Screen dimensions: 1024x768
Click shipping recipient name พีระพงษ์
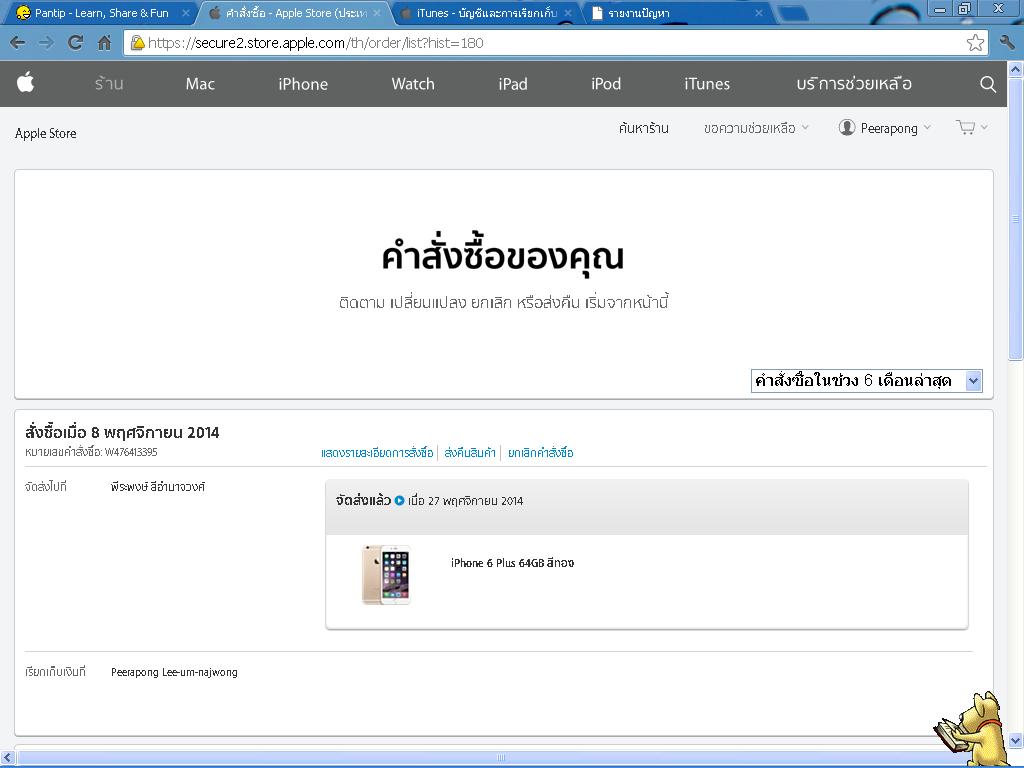point(158,487)
